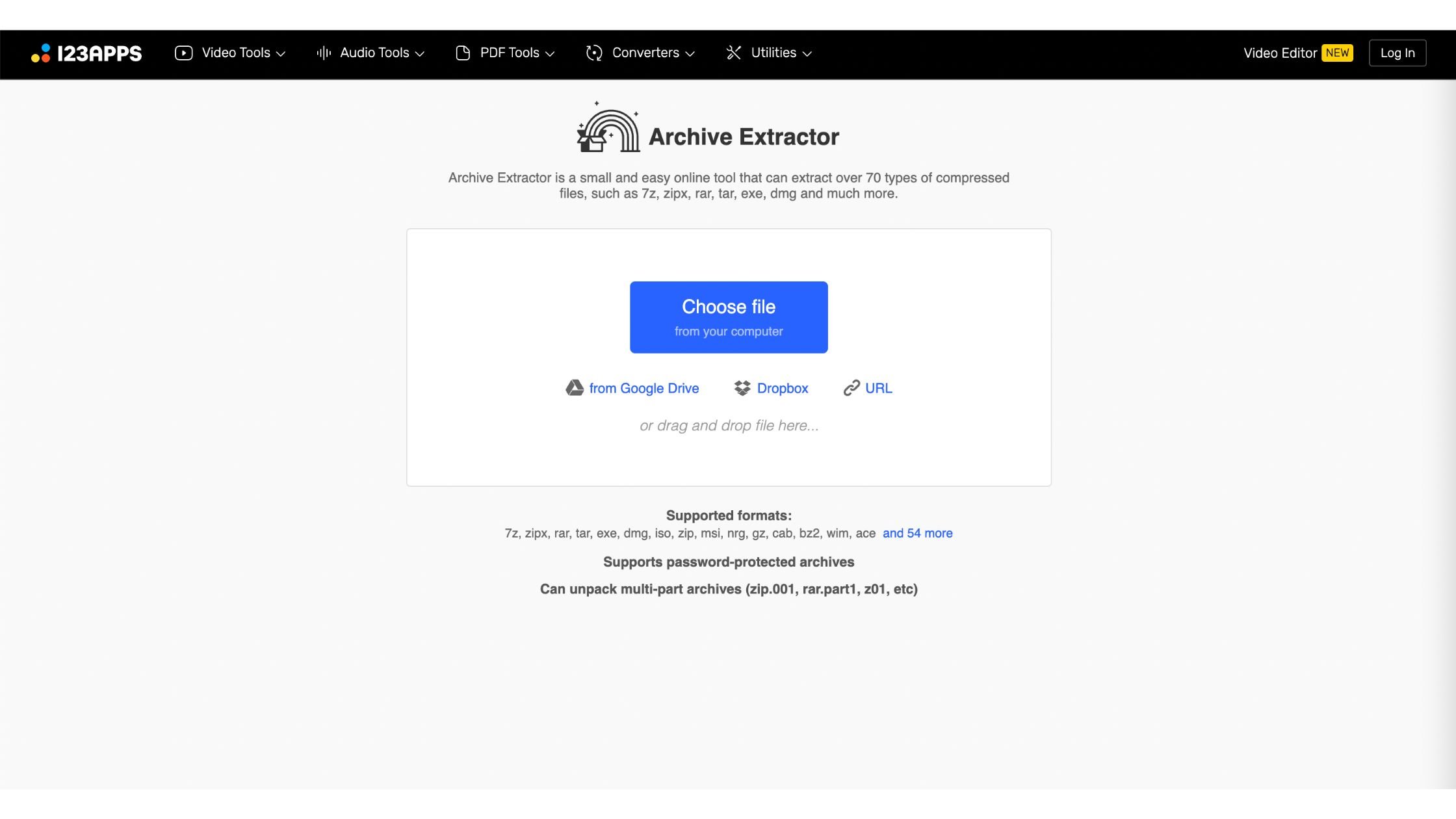Select Utilities menu item
The image size is (1456, 819).
pyautogui.click(x=769, y=52)
